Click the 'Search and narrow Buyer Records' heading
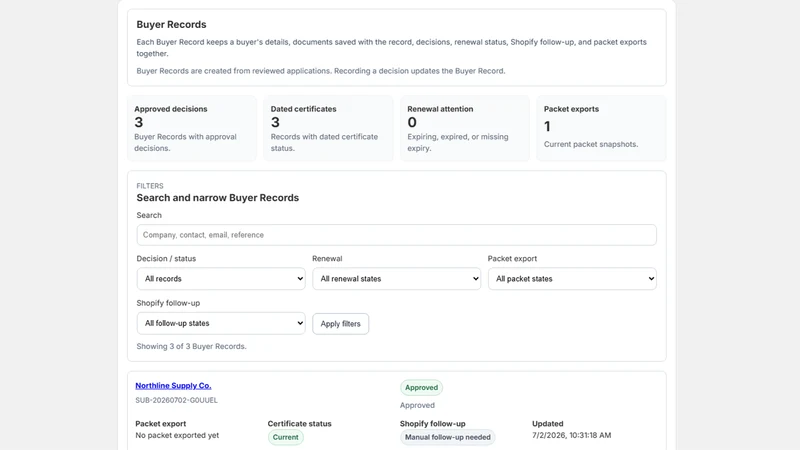800x450 pixels. tap(217, 198)
